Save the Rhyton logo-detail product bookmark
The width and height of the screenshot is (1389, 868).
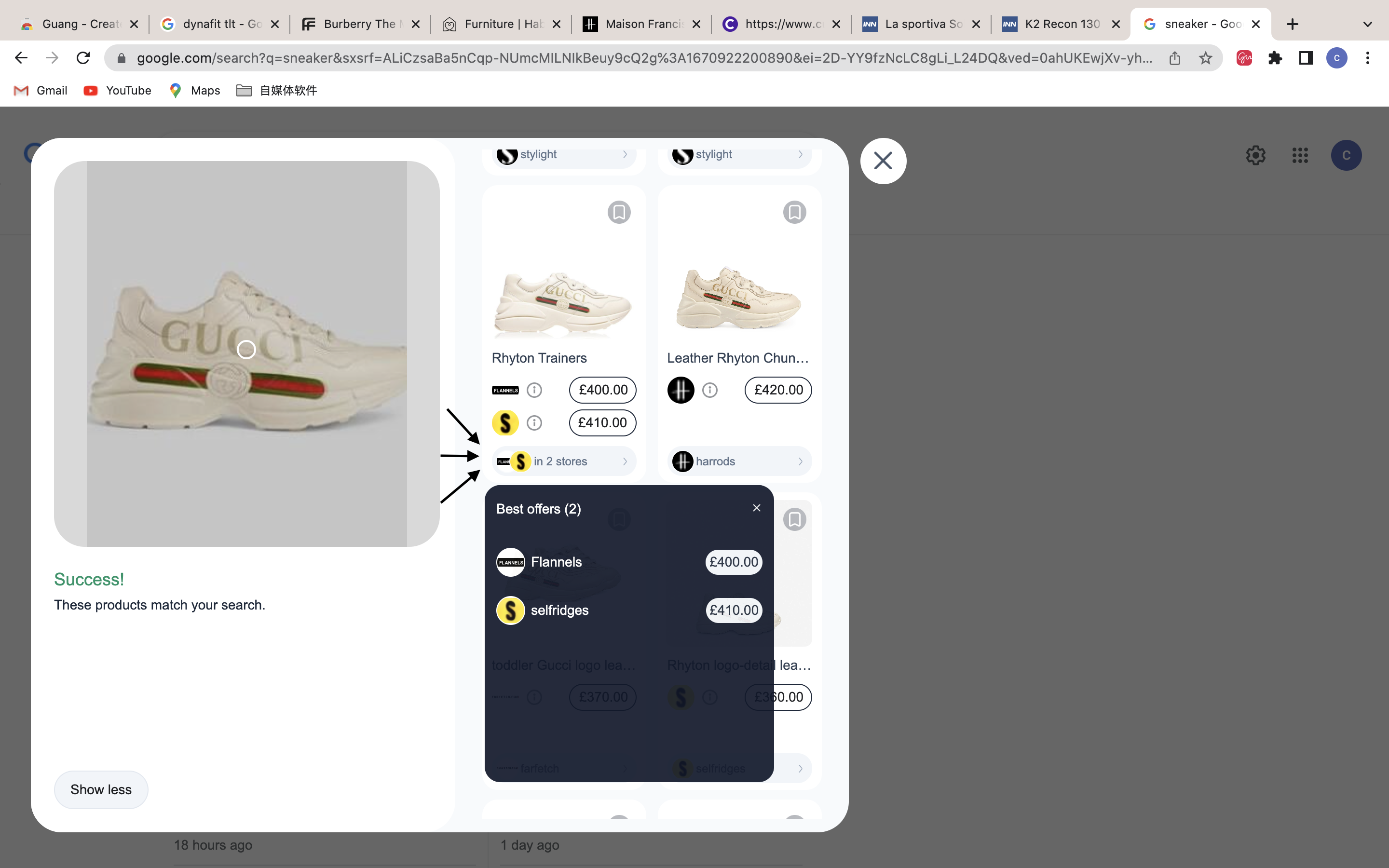(x=794, y=519)
